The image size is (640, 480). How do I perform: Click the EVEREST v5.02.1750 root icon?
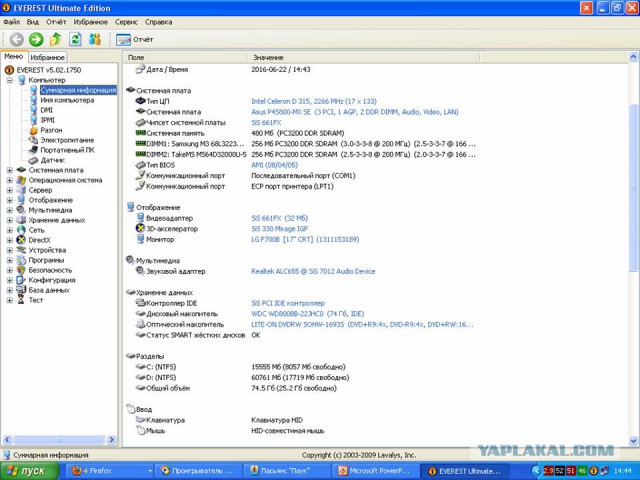pyautogui.click(x=9, y=70)
